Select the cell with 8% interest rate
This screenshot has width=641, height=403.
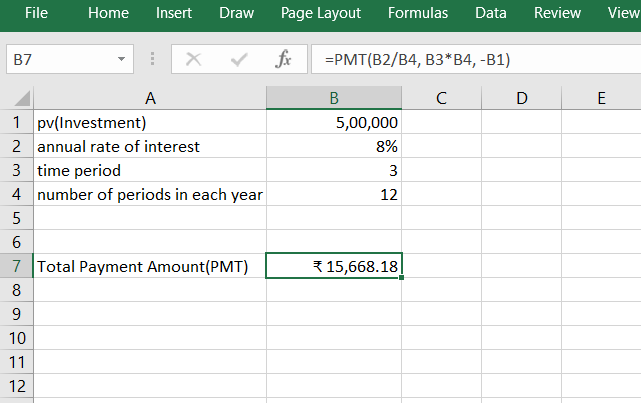pos(334,147)
